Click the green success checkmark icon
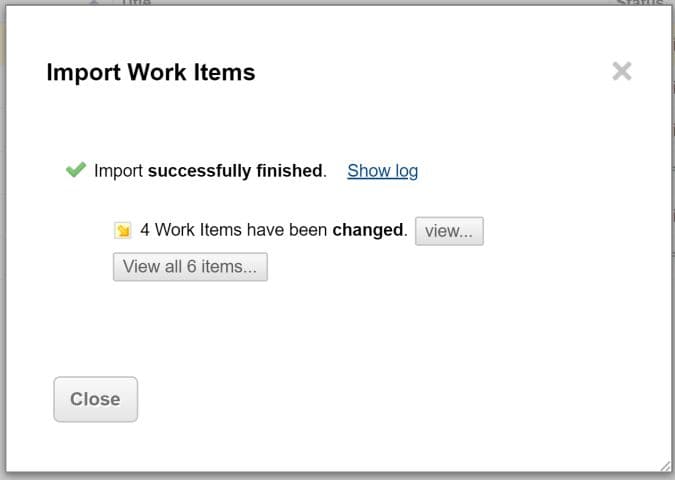Viewport: 675px width, 480px height. click(75, 170)
